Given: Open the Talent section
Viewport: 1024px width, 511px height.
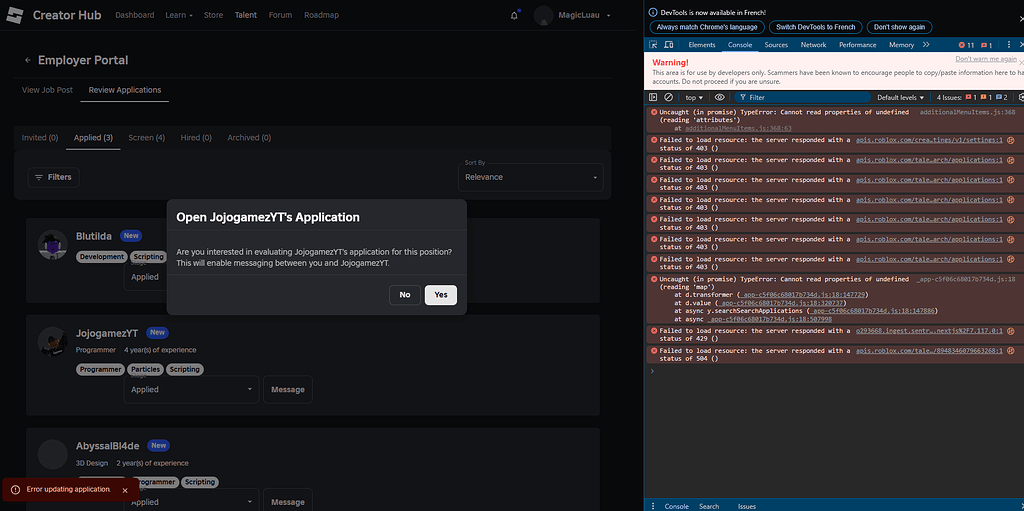Looking at the screenshot, I should pyautogui.click(x=246, y=15).
